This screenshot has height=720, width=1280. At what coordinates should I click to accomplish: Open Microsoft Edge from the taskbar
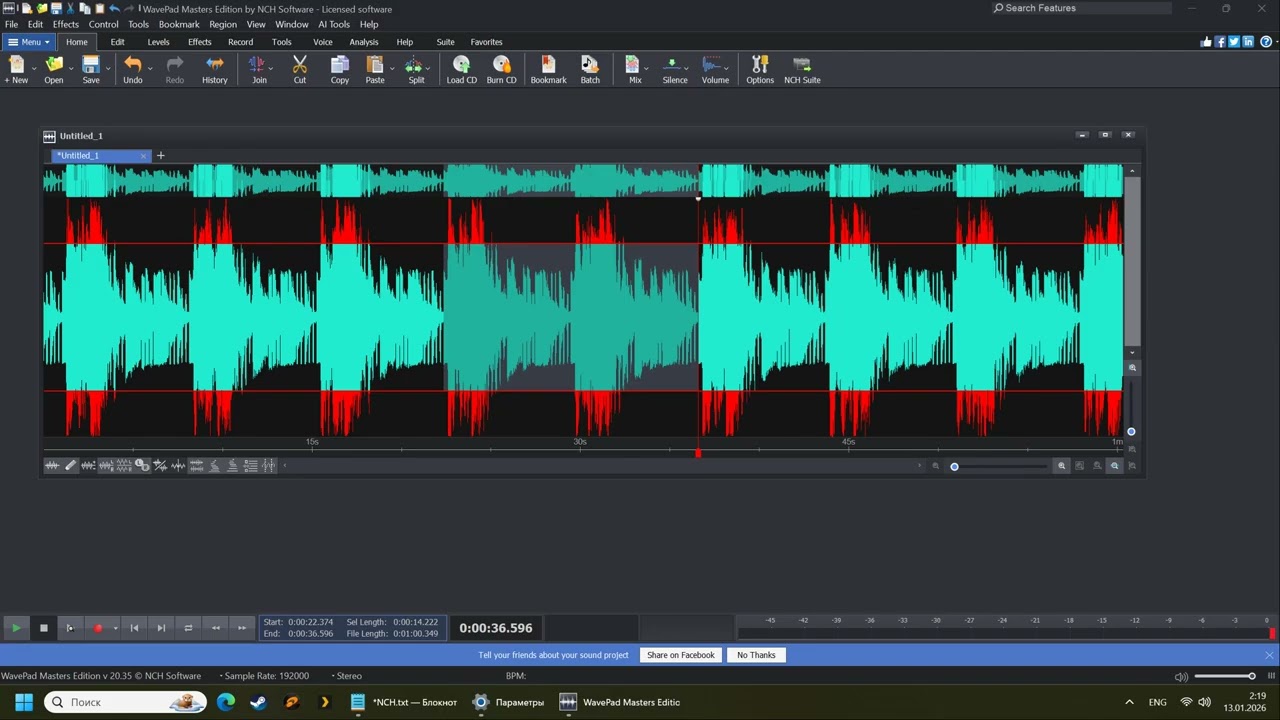(226, 702)
